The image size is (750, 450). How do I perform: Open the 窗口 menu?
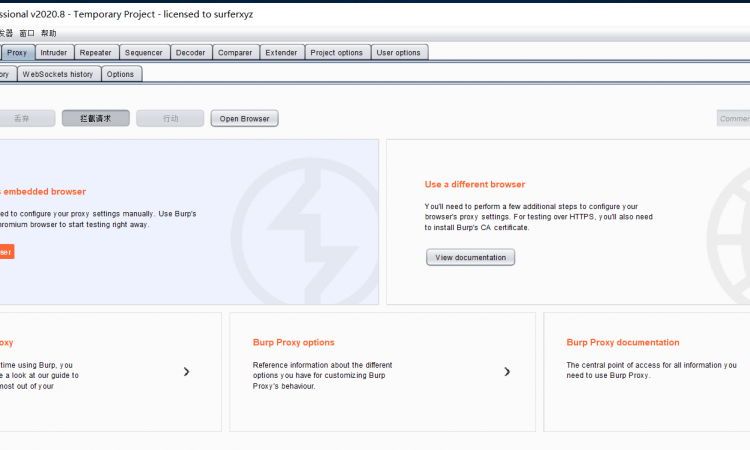pos(27,33)
